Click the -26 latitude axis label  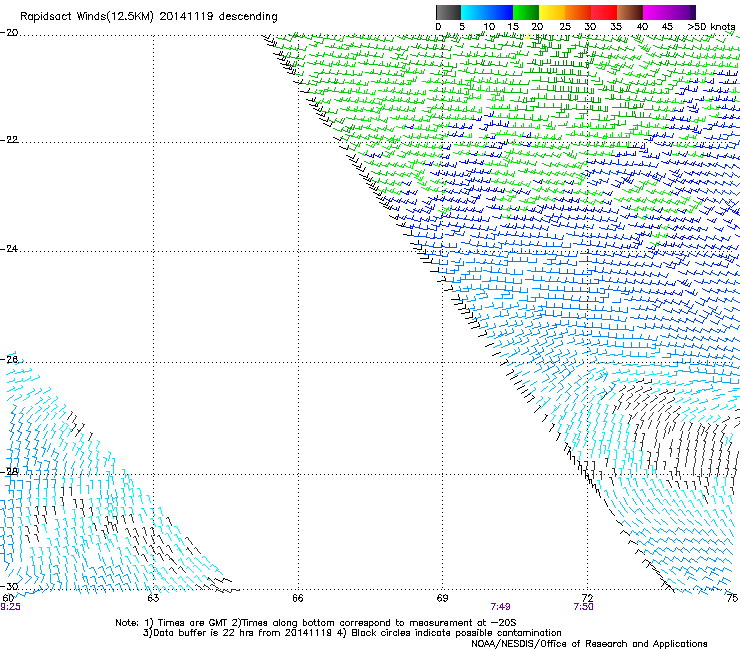point(9,360)
